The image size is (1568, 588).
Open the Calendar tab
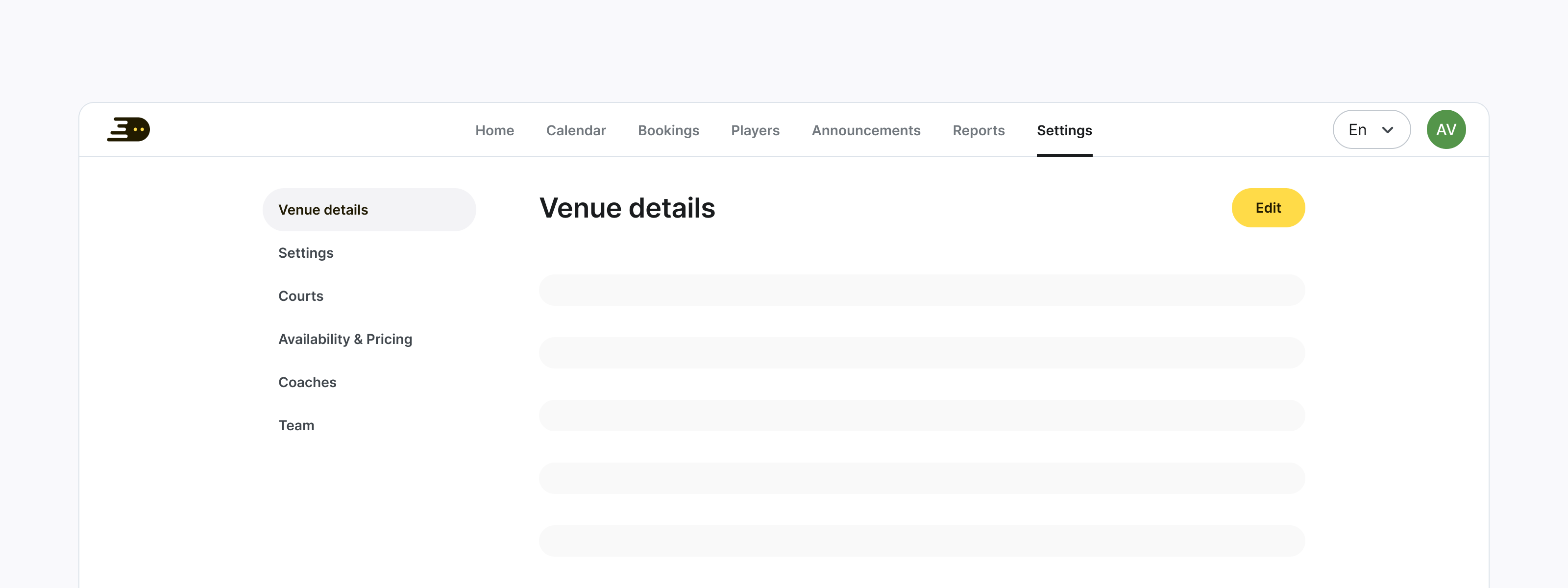click(x=576, y=130)
